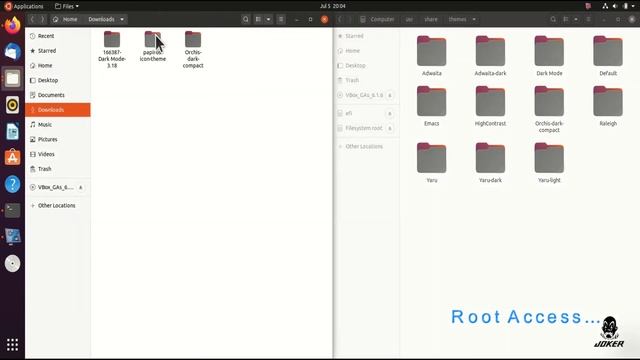Open the Emacs folder
The height and width of the screenshot is (360, 640).
[431, 101]
